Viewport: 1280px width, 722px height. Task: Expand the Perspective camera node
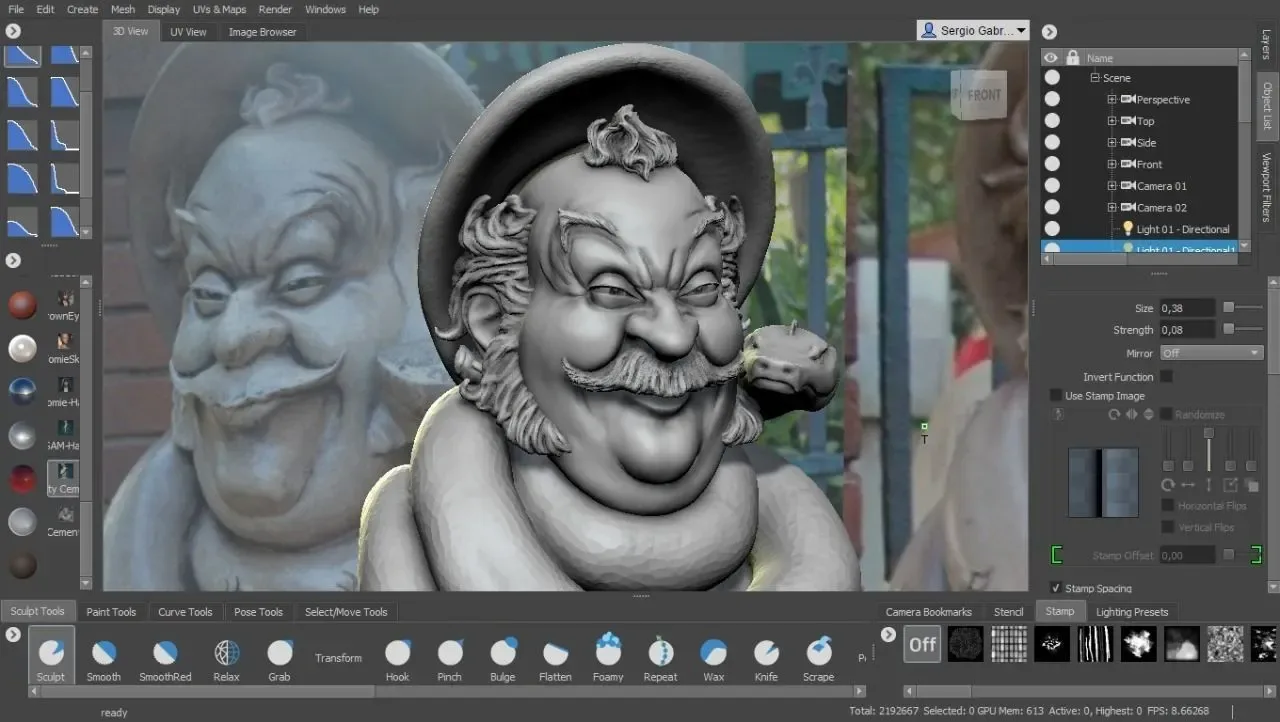1112,99
